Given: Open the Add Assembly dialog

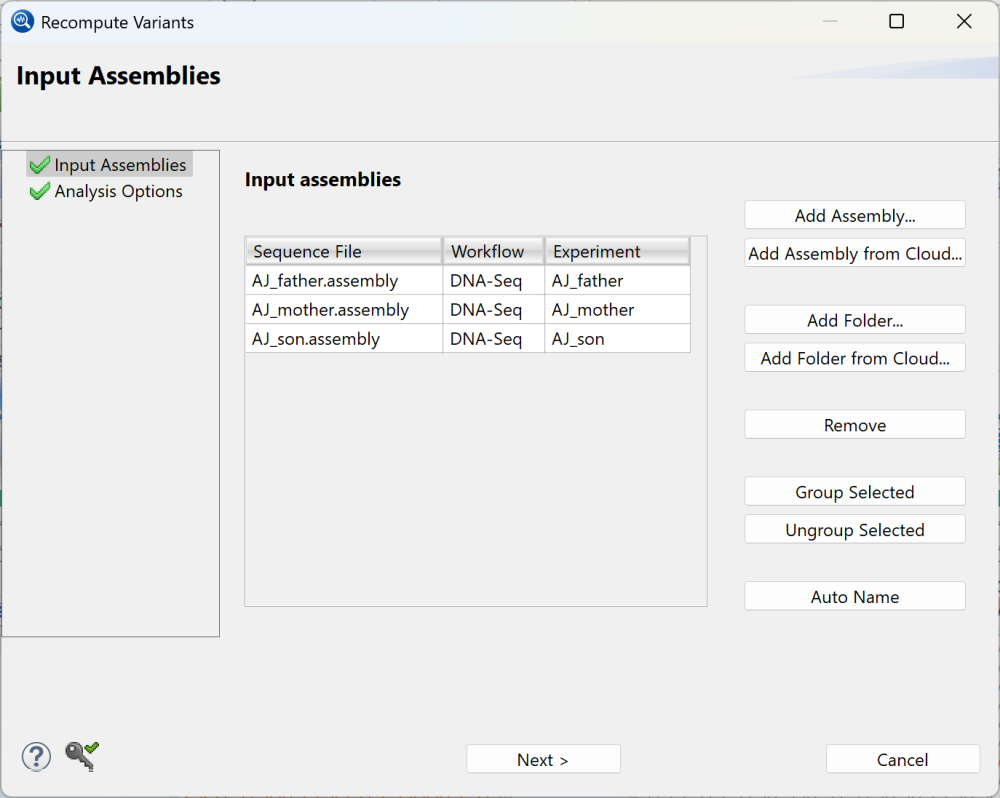Looking at the screenshot, I should (854, 214).
